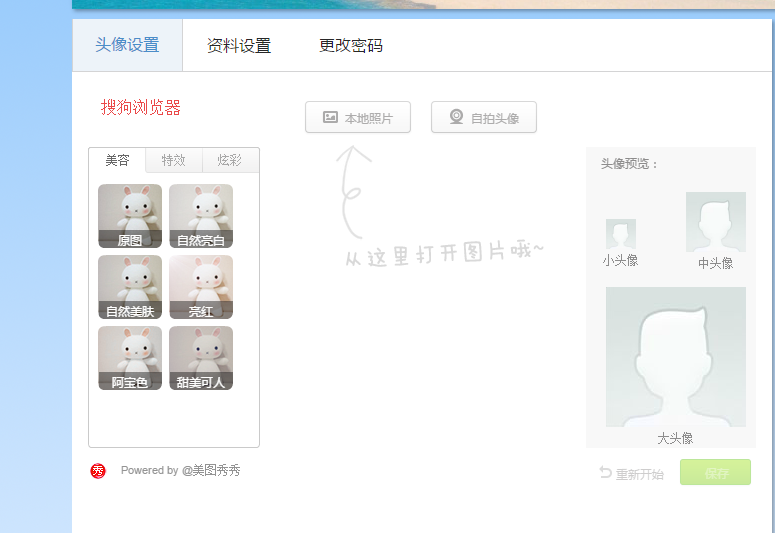Open the 头像设置 tab
This screenshot has height=533, width=775.
[128, 45]
